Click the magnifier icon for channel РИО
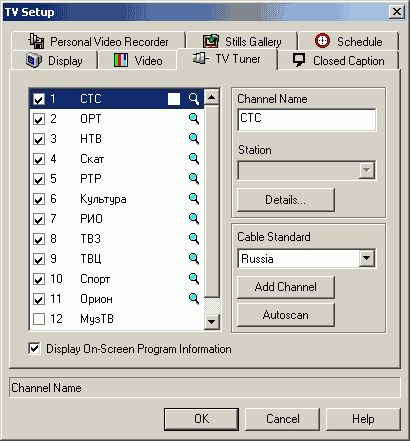Viewport: 410px width, 441px height. click(194, 219)
